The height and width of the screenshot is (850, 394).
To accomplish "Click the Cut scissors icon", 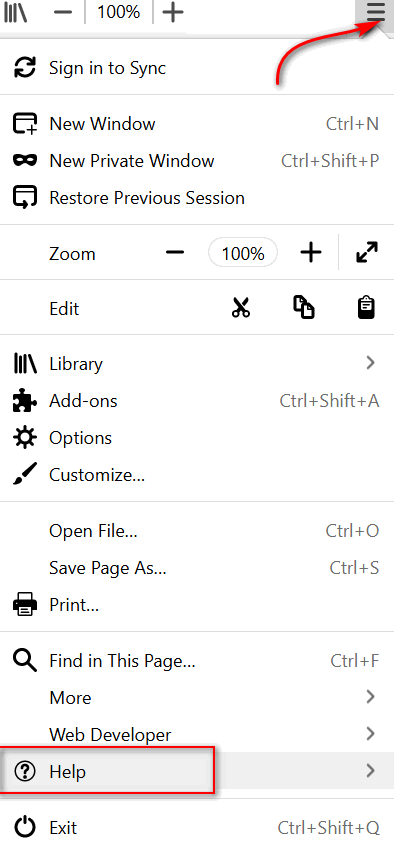I will (241, 308).
